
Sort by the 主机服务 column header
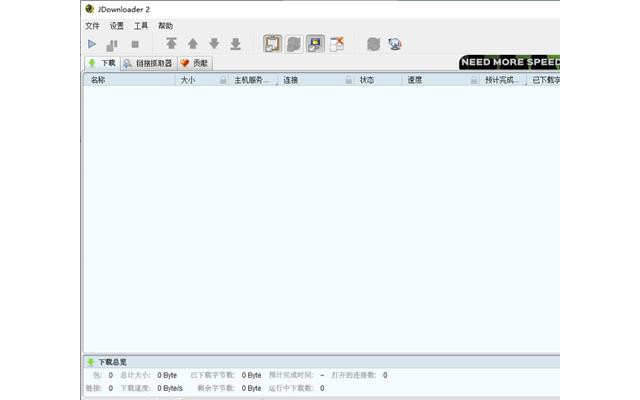[x=251, y=80]
